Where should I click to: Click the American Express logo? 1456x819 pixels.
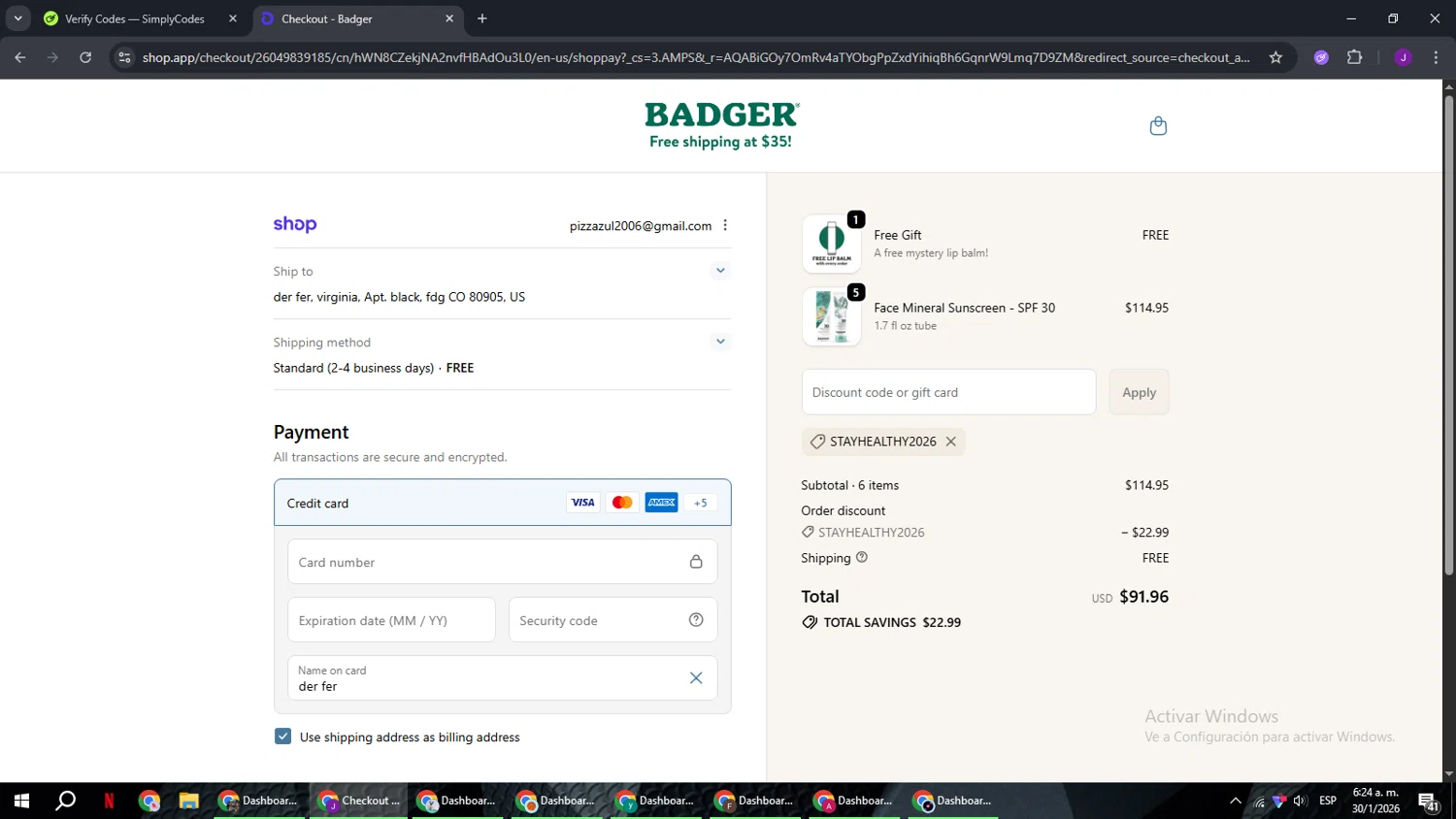(662, 503)
